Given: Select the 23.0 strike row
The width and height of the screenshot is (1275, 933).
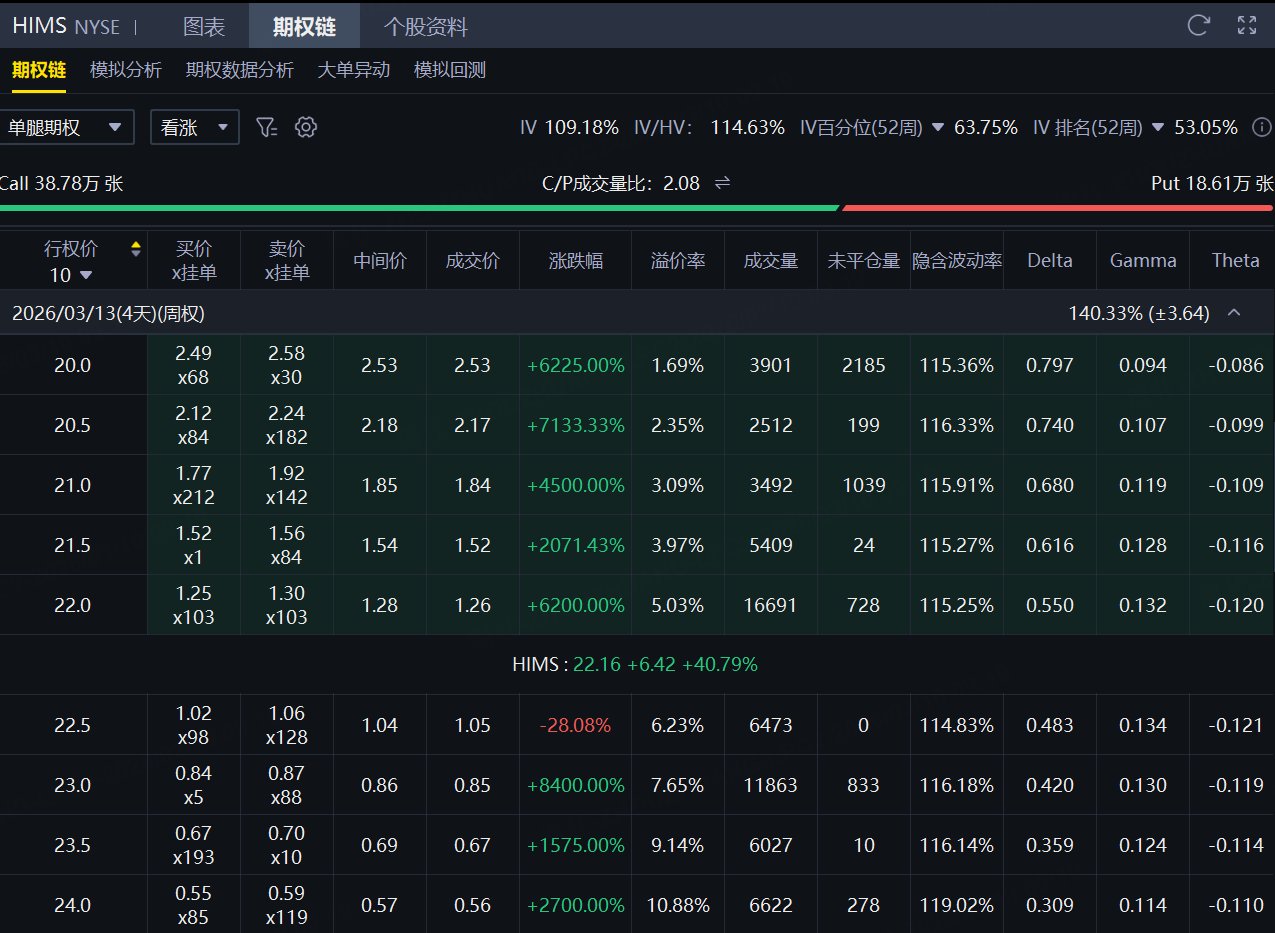Looking at the screenshot, I should tap(72, 785).
